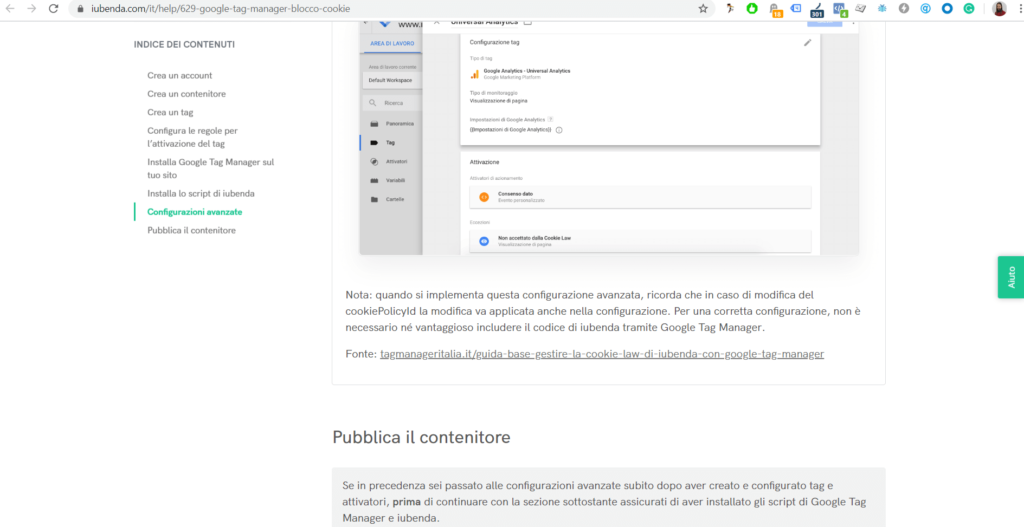The image size is (1024, 527).
Task: Open the green thumbs-up extension
Action: click(x=752, y=8)
